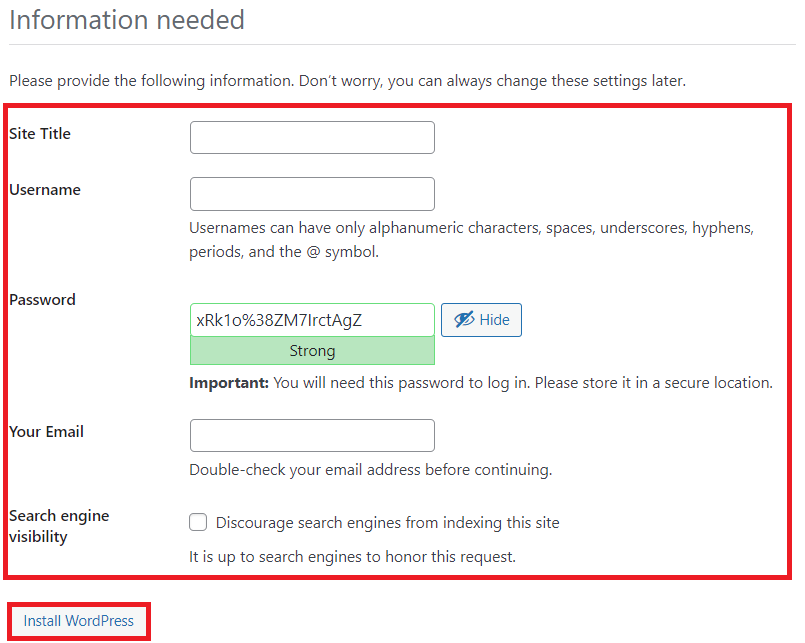
Task: Select the password field showing xRk1o%38ZM7IrctAgZ
Action: (x=312, y=319)
